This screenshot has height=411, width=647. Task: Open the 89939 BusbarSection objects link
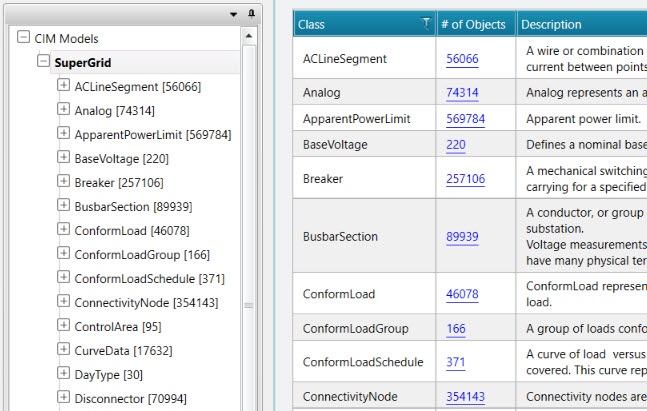click(462, 236)
